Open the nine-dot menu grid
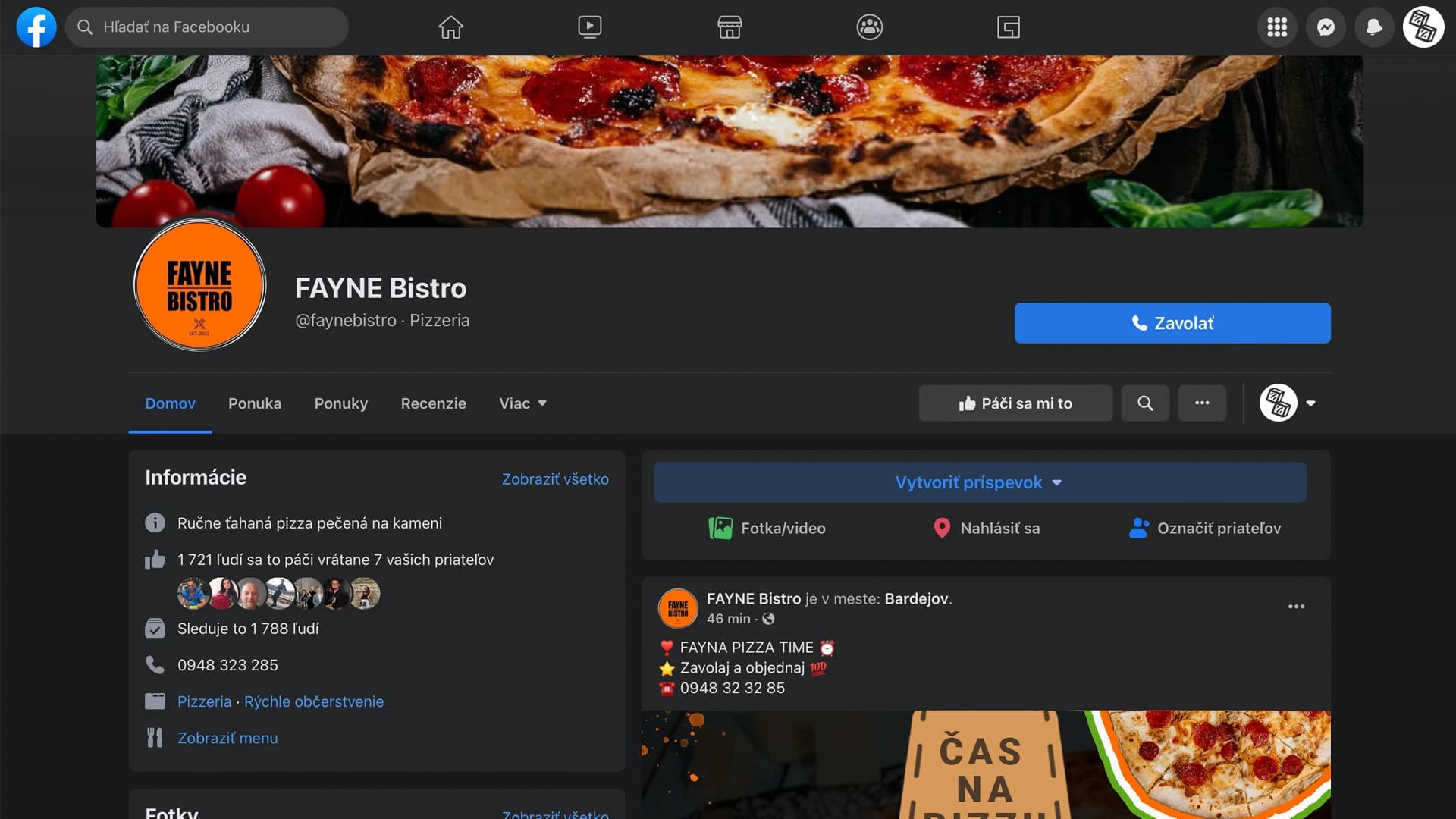The image size is (1456, 819). 1277,27
